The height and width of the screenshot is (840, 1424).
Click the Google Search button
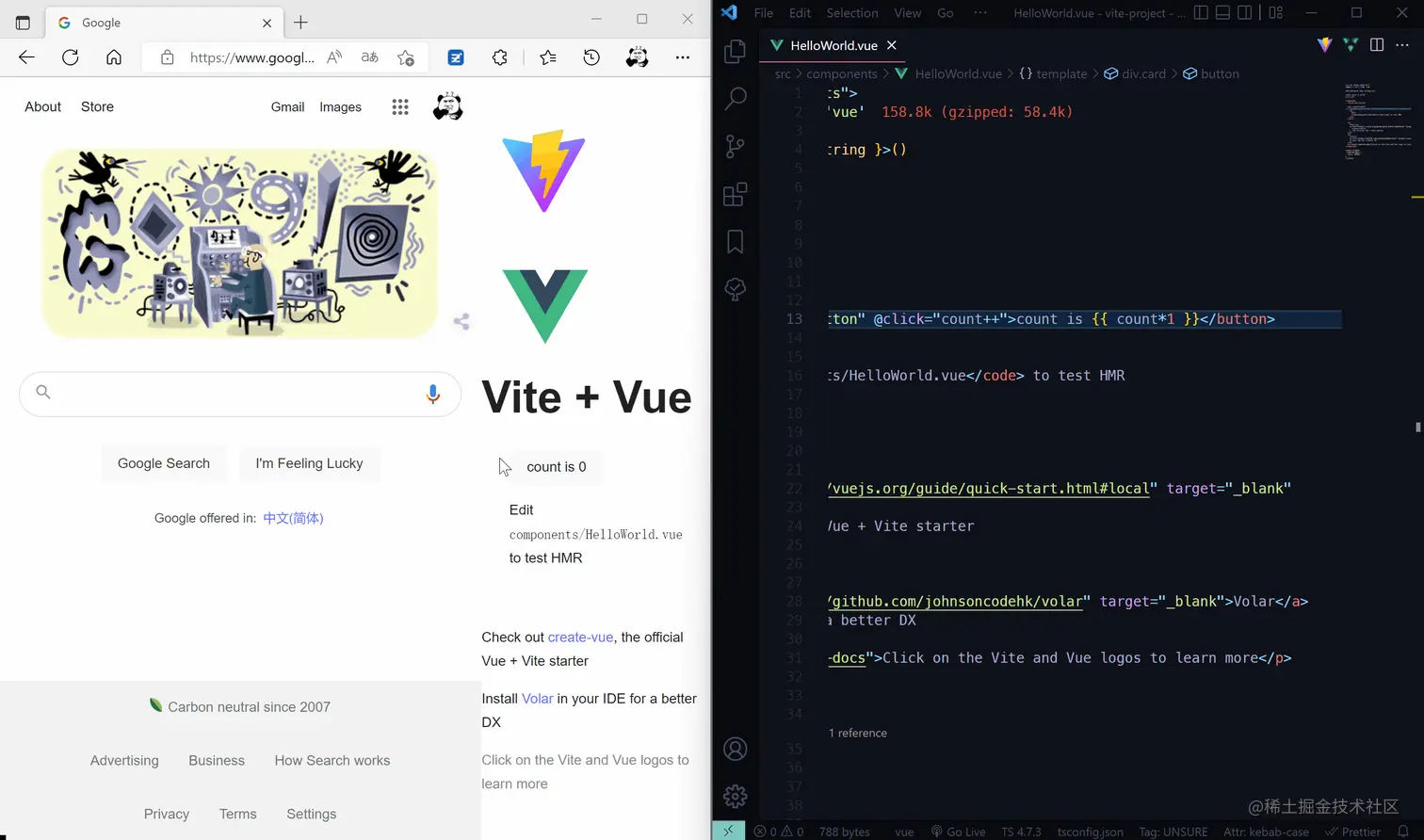(164, 463)
